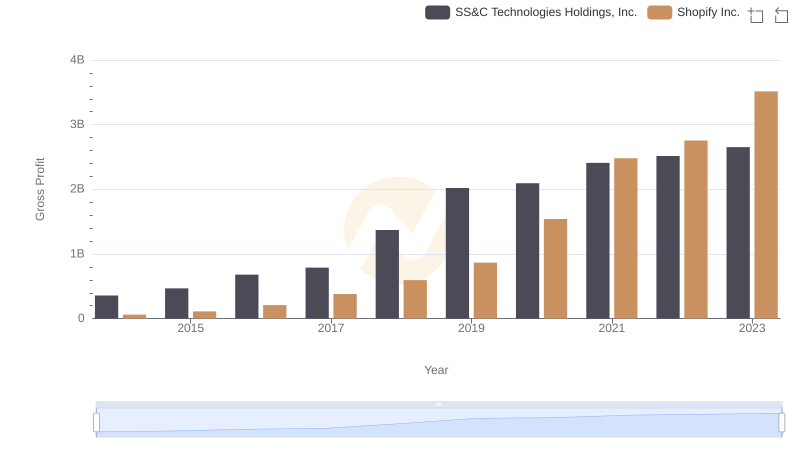Select the SS&C 2015 bar
Viewport: 800px width, 461px height.
coord(177,303)
